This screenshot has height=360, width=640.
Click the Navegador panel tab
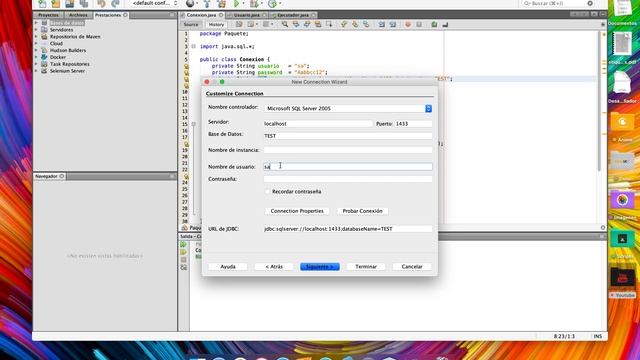click(49, 176)
